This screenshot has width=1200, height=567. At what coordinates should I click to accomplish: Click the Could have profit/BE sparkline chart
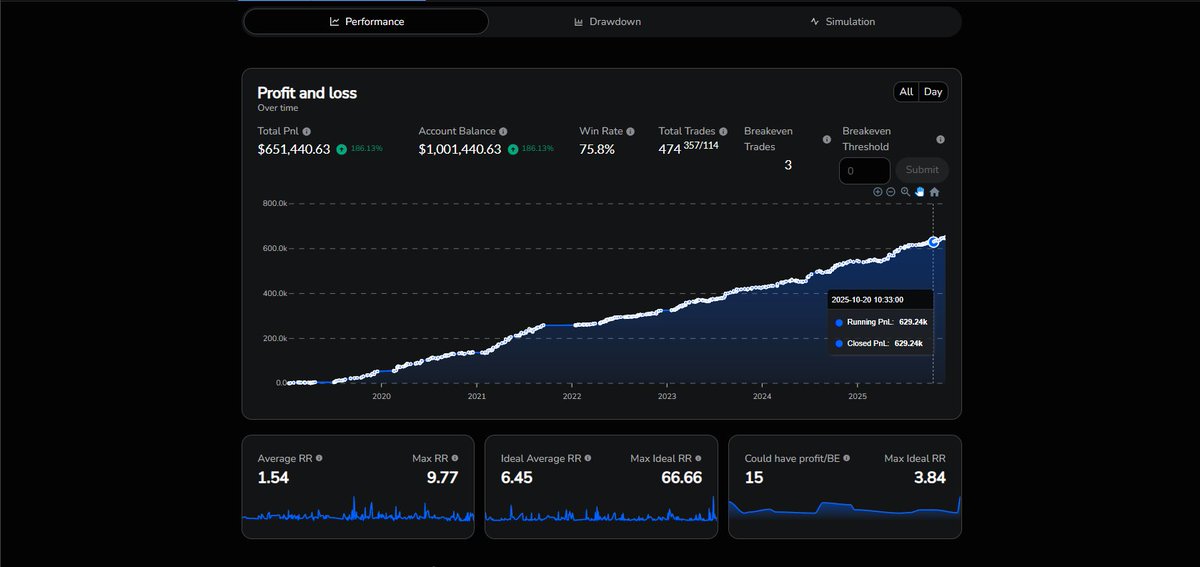(x=845, y=508)
